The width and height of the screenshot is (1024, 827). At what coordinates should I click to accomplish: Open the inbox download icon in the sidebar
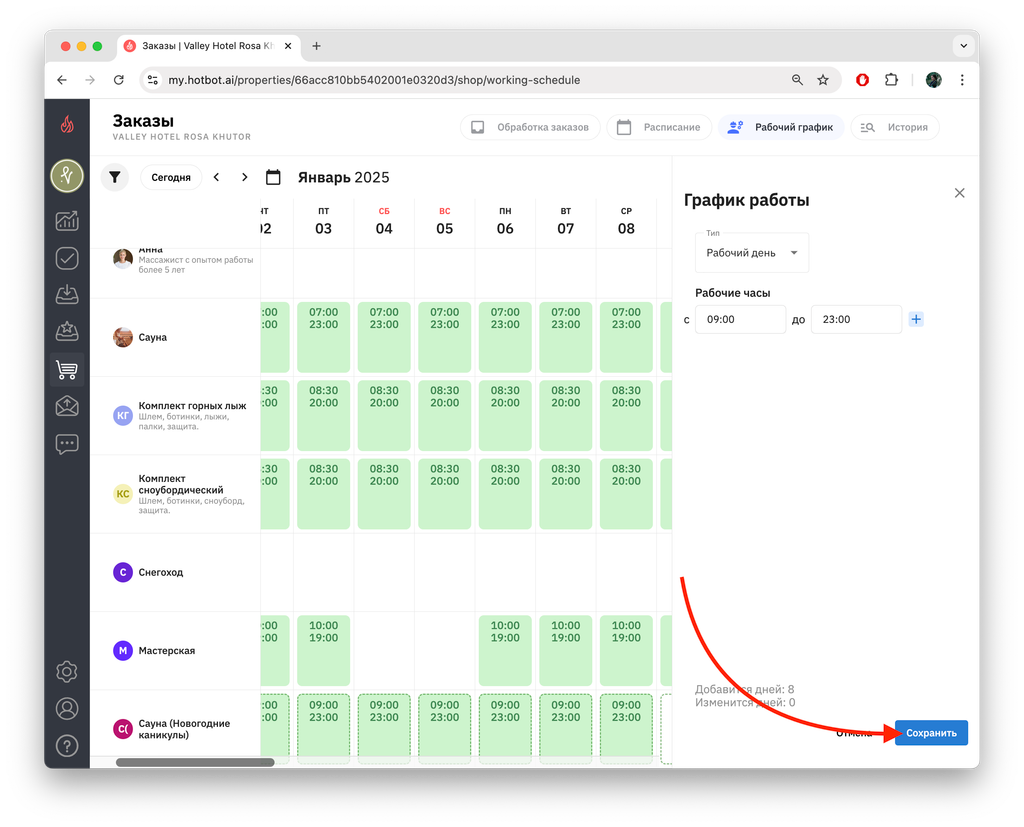67,295
